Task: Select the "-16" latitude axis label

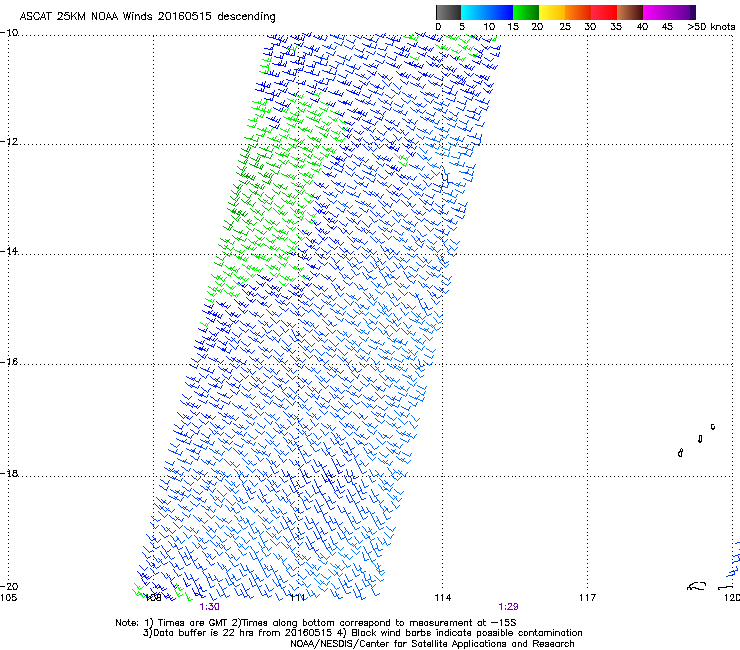Action: (9, 362)
